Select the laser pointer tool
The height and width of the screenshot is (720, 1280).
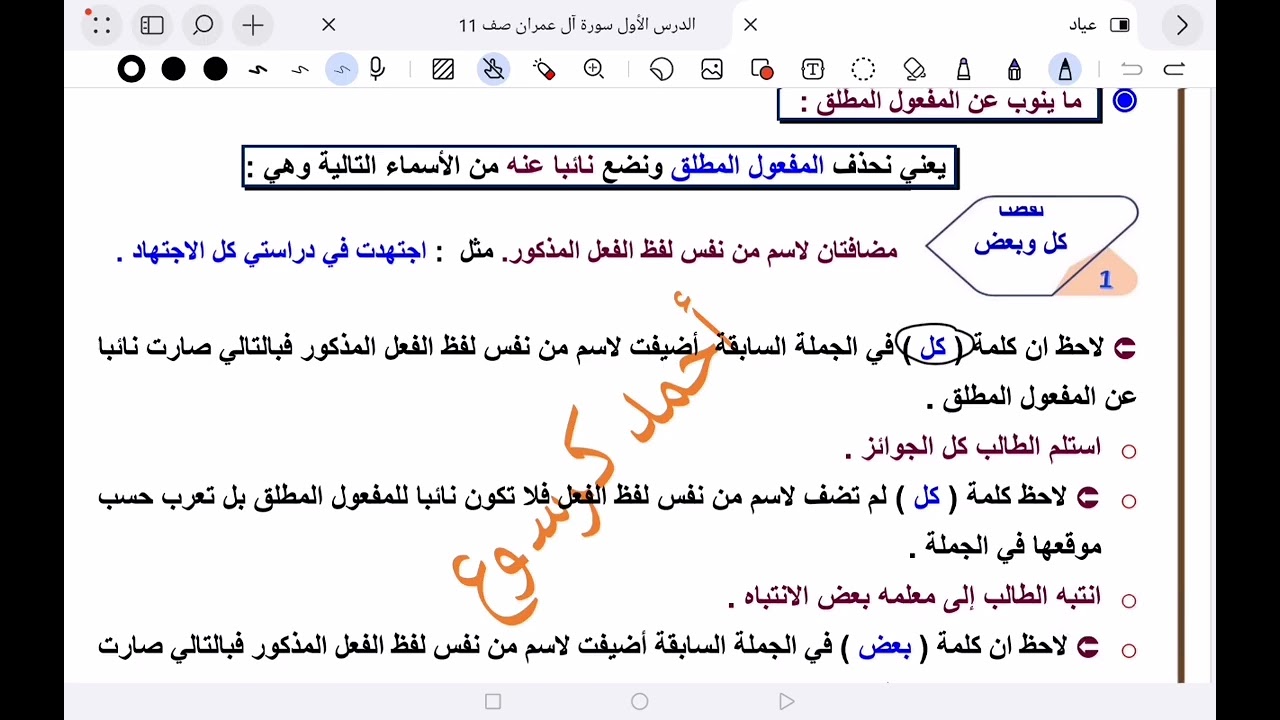coord(544,69)
